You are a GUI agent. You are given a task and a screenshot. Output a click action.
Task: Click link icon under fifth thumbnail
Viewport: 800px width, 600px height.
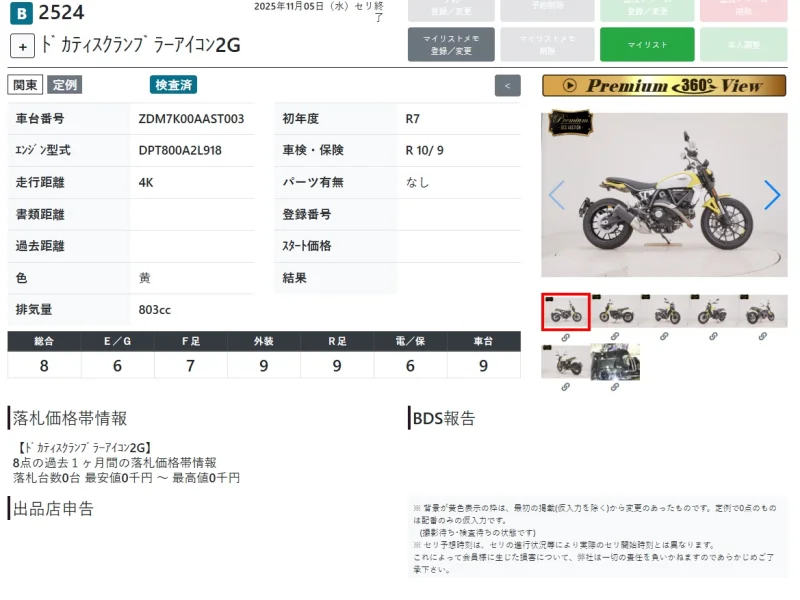tap(762, 337)
